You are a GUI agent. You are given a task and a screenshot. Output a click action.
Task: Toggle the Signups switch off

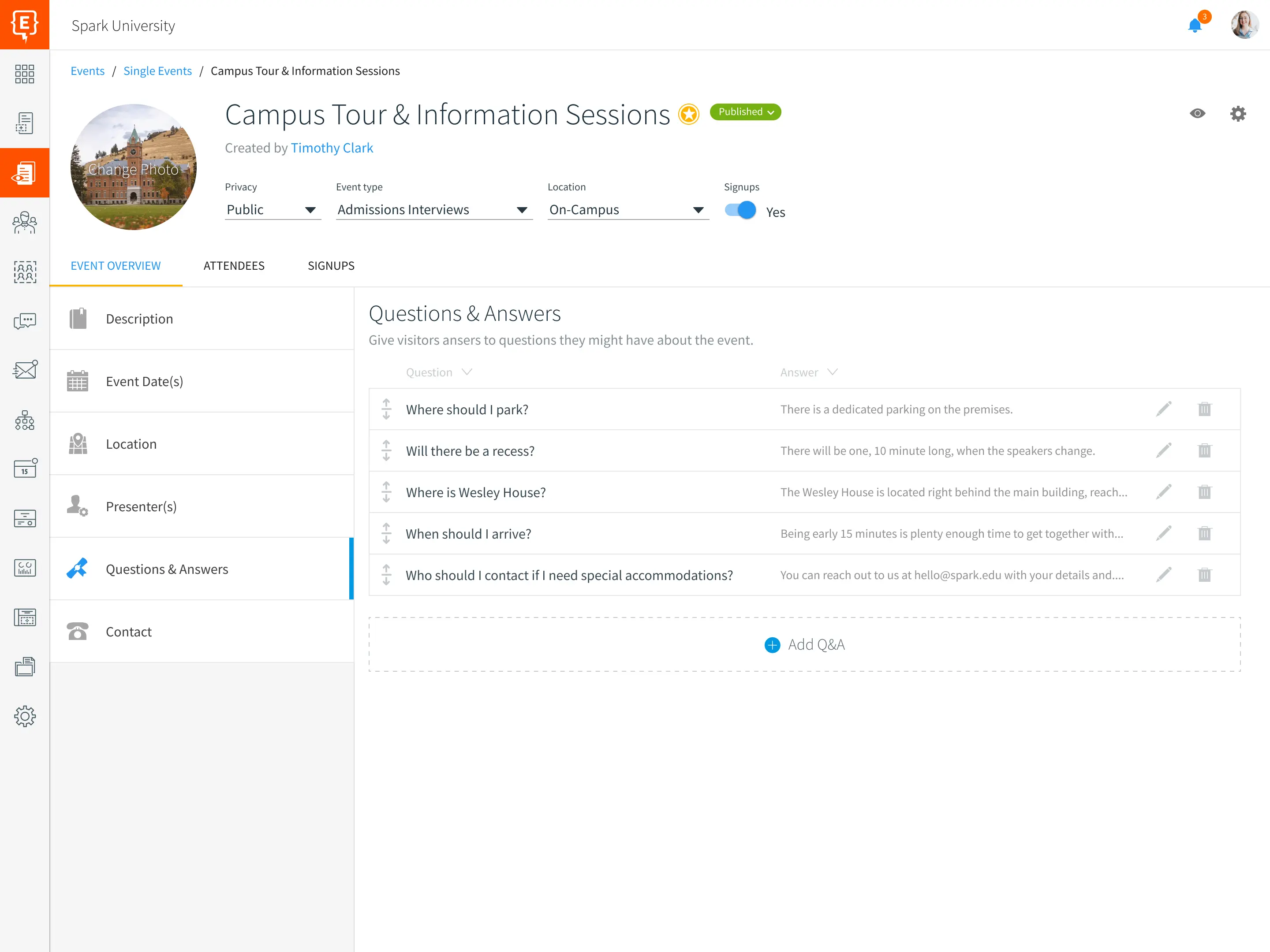click(740, 210)
